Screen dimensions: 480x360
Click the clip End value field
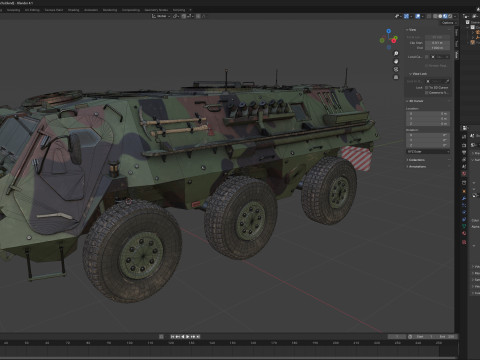[x=437, y=48]
